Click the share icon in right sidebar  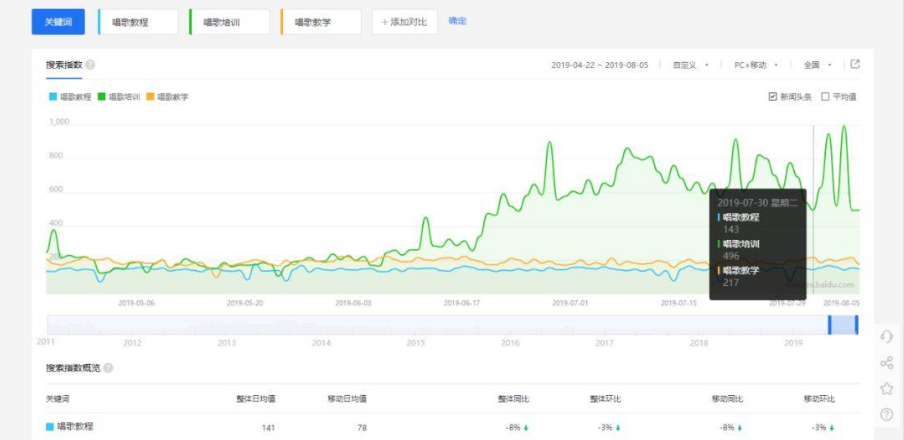point(886,363)
